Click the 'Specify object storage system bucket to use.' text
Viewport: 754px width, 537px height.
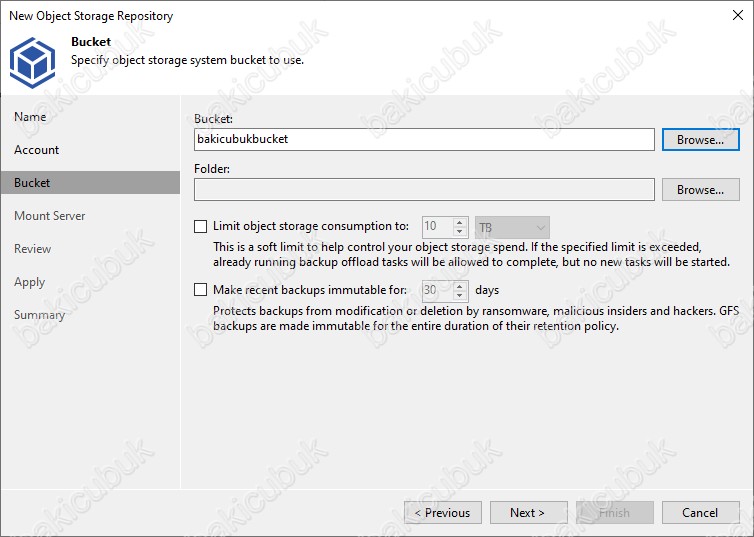pyautogui.click(x=188, y=61)
